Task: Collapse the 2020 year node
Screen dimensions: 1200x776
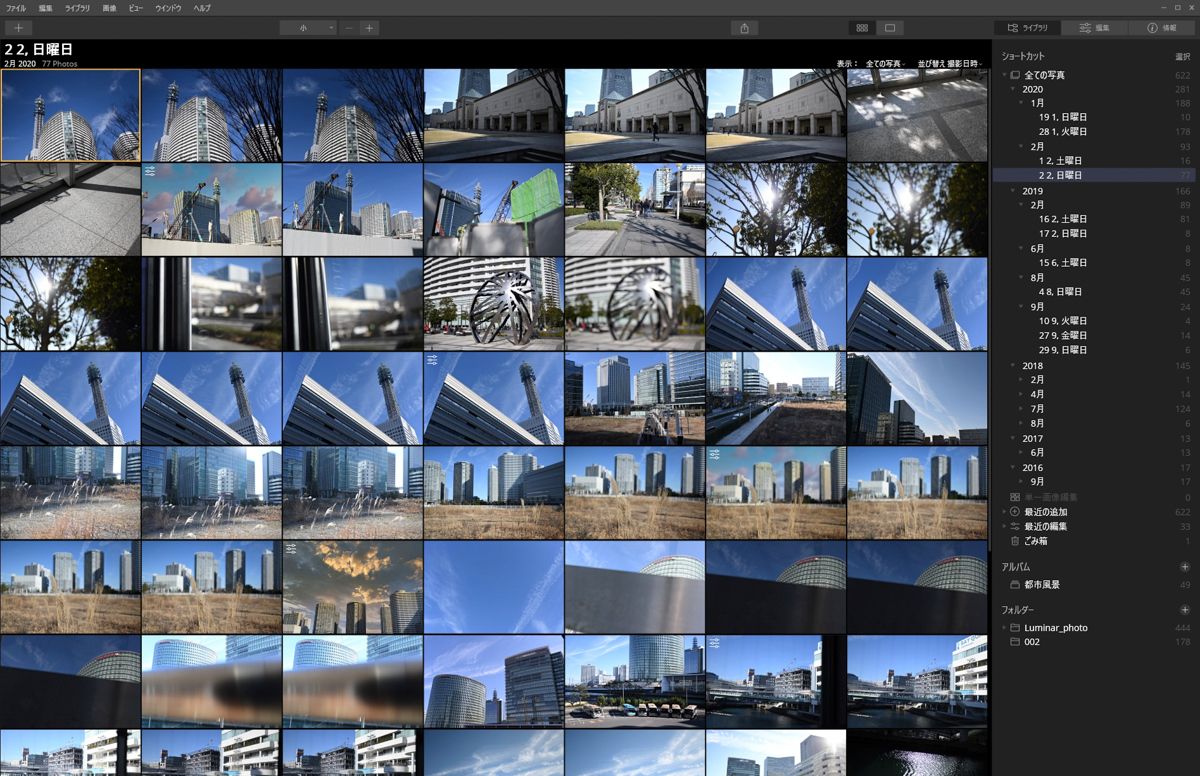Action: point(1012,89)
